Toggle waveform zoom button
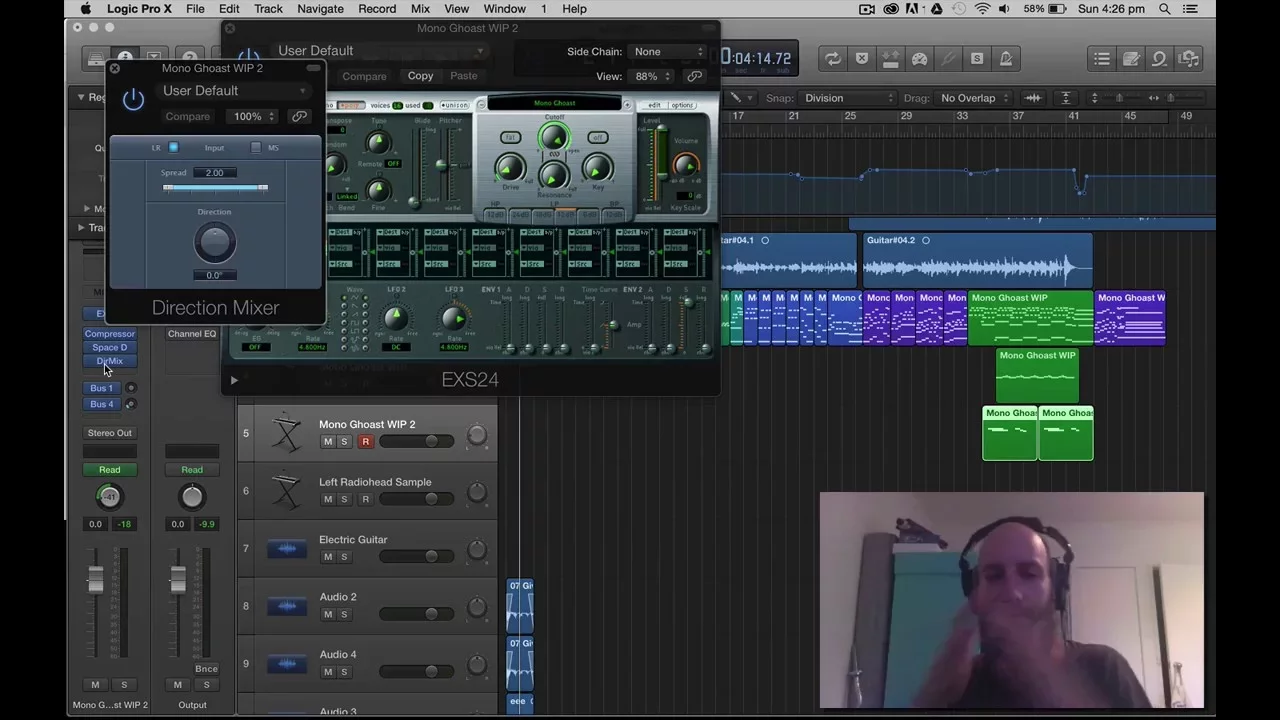Viewport: 1280px width, 720px height. 1033,98
